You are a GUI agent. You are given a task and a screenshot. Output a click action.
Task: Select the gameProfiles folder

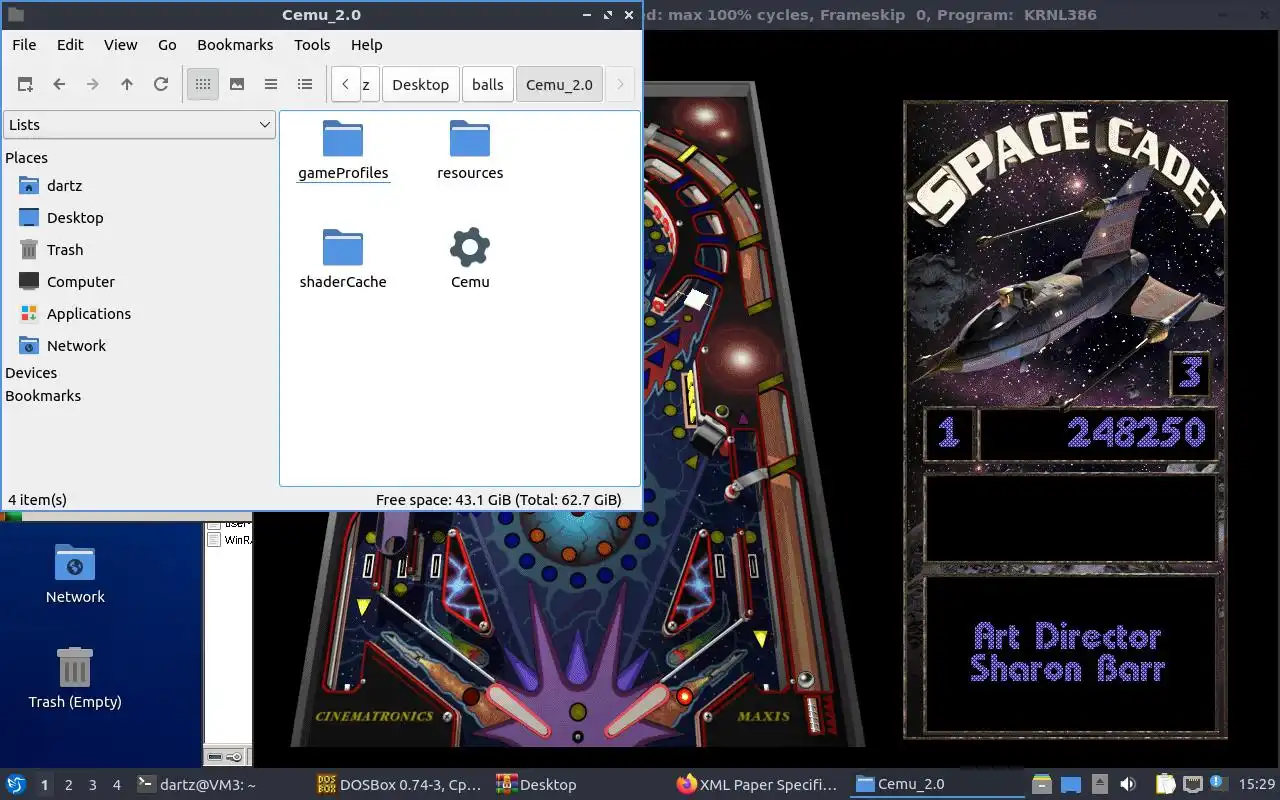(343, 150)
